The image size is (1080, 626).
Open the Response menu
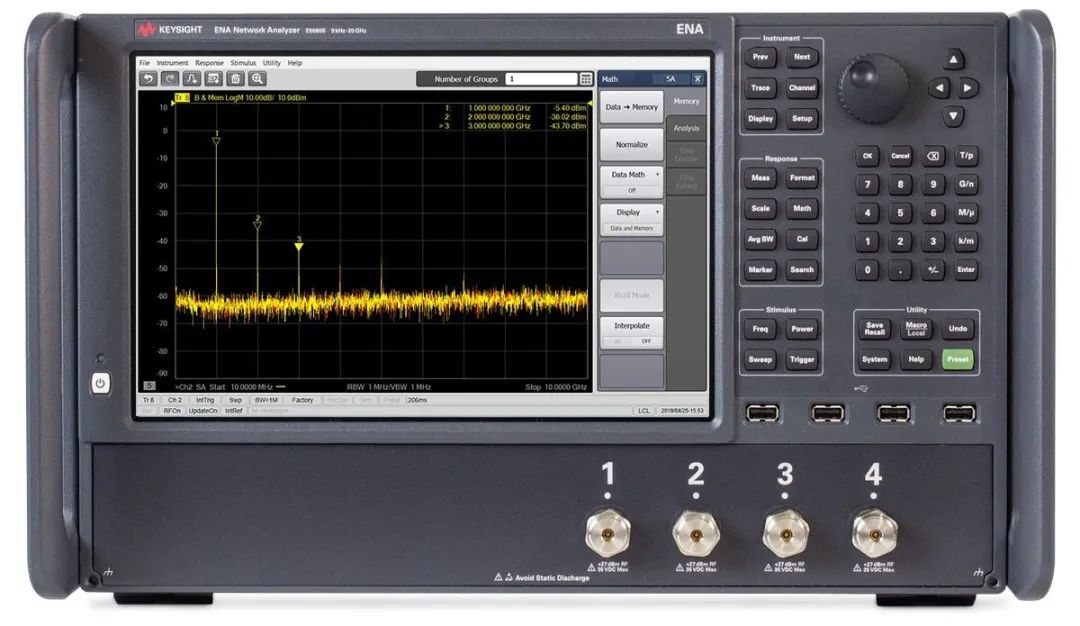pos(209,63)
